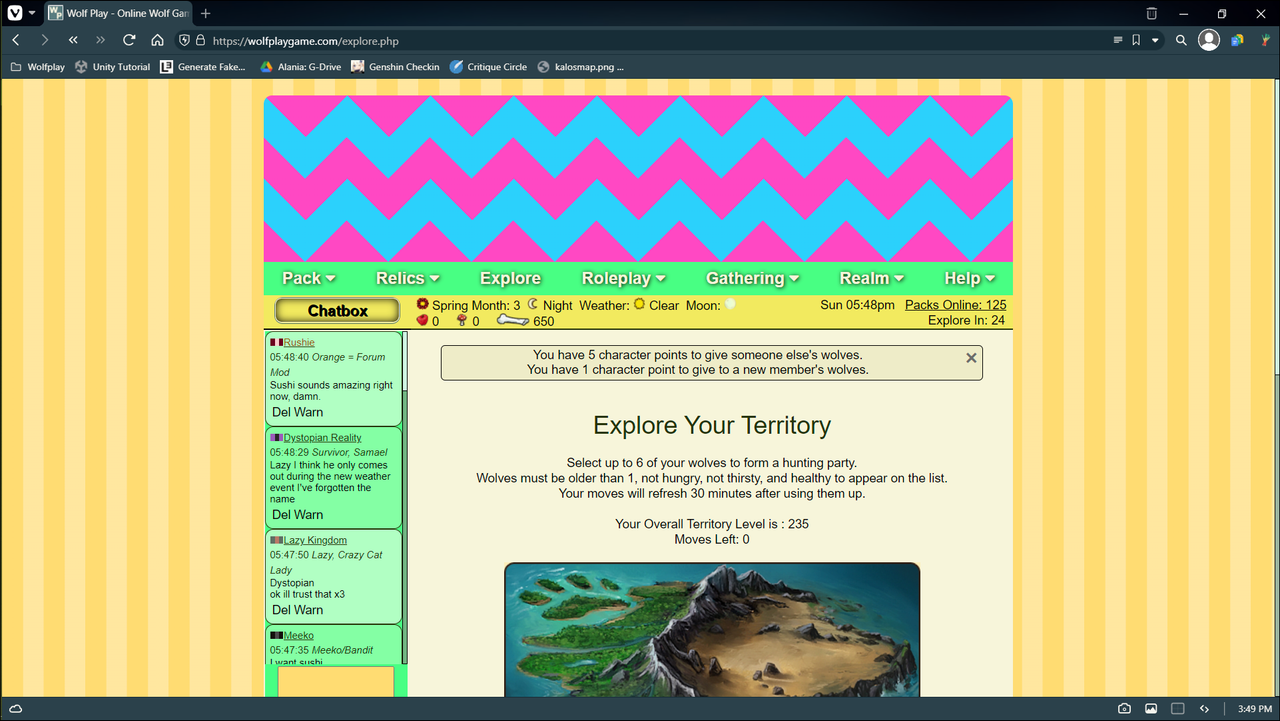
Task: Select Explore in the navigation bar
Action: click(510, 278)
